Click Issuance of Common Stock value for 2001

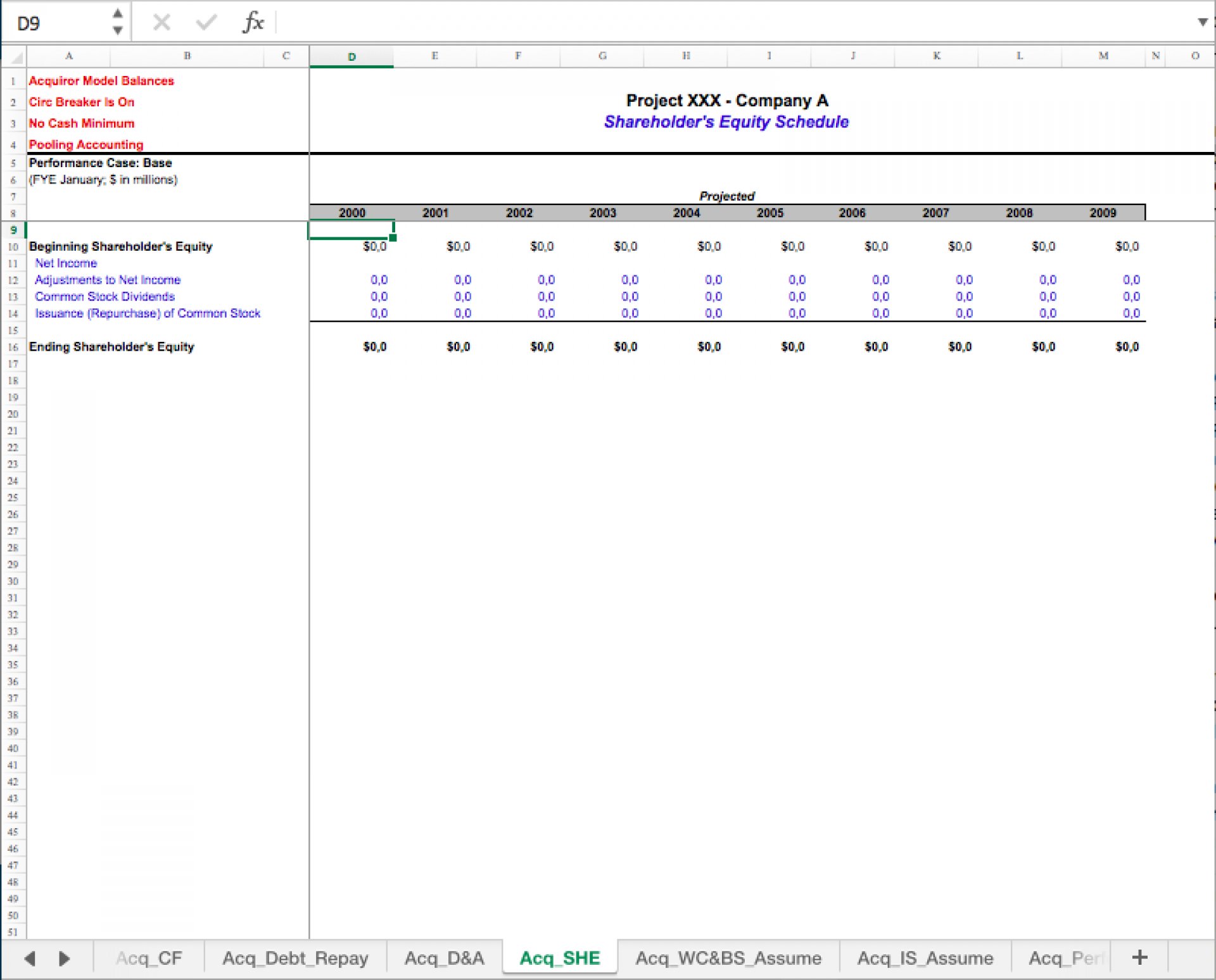pos(462,313)
